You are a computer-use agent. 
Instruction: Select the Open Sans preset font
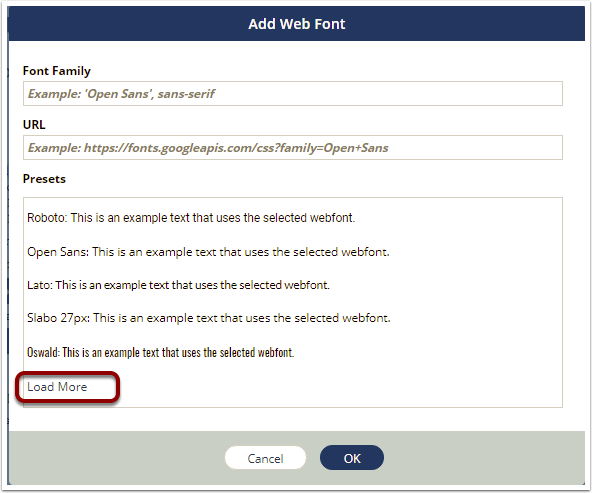[x=208, y=252]
